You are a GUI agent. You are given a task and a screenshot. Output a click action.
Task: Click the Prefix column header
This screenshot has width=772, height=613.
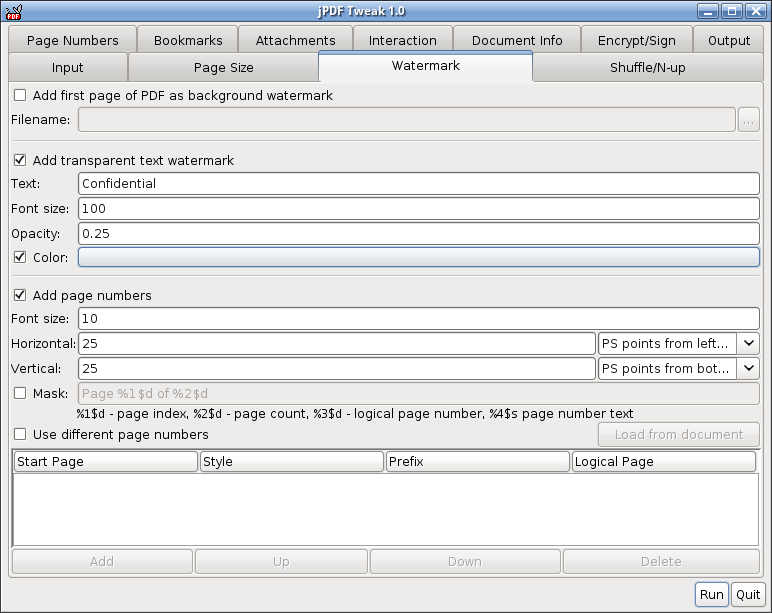[x=478, y=461]
